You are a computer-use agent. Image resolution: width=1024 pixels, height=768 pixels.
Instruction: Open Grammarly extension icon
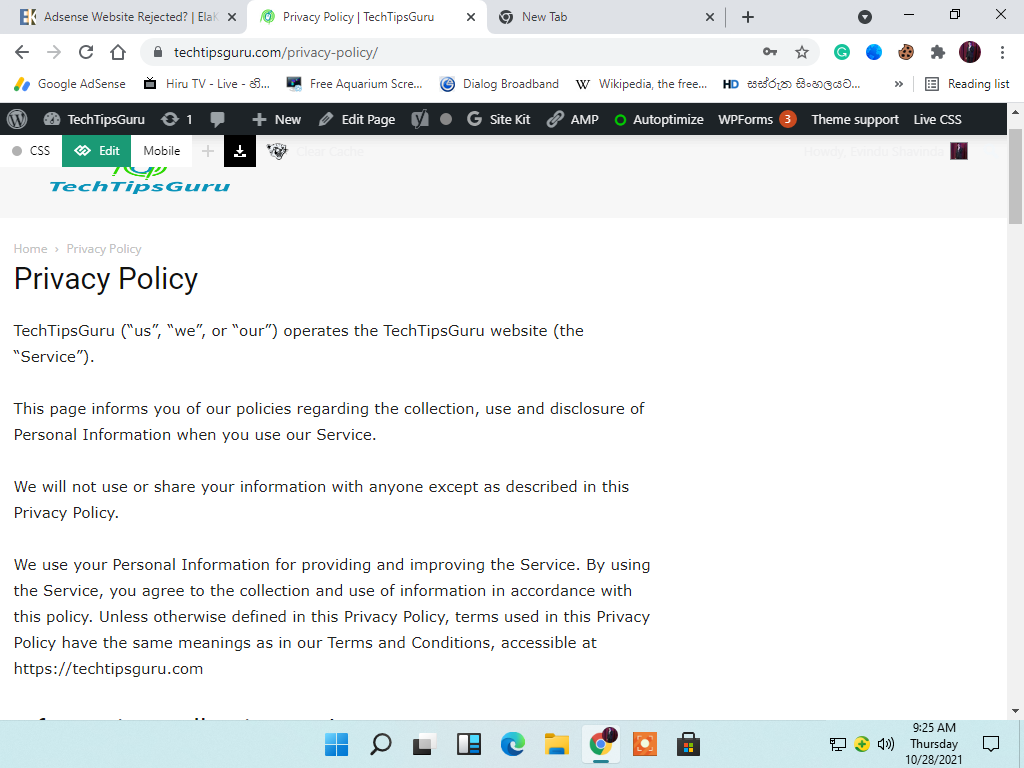click(x=842, y=52)
